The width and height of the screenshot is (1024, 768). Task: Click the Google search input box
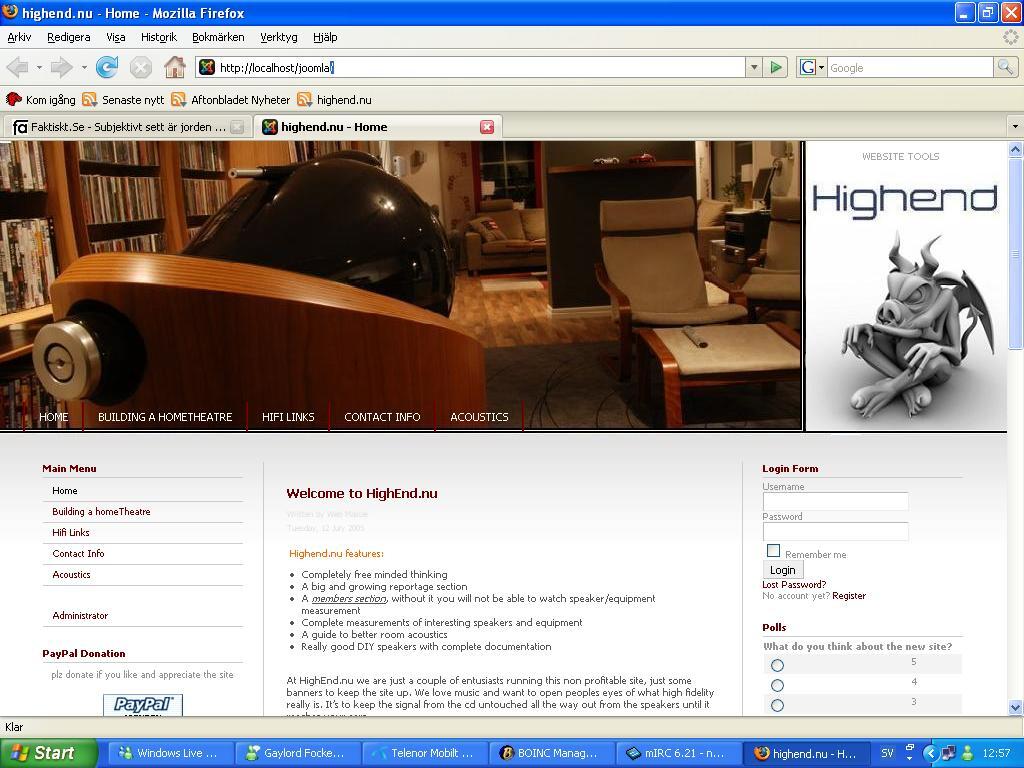pyautogui.click(x=910, y=67)
